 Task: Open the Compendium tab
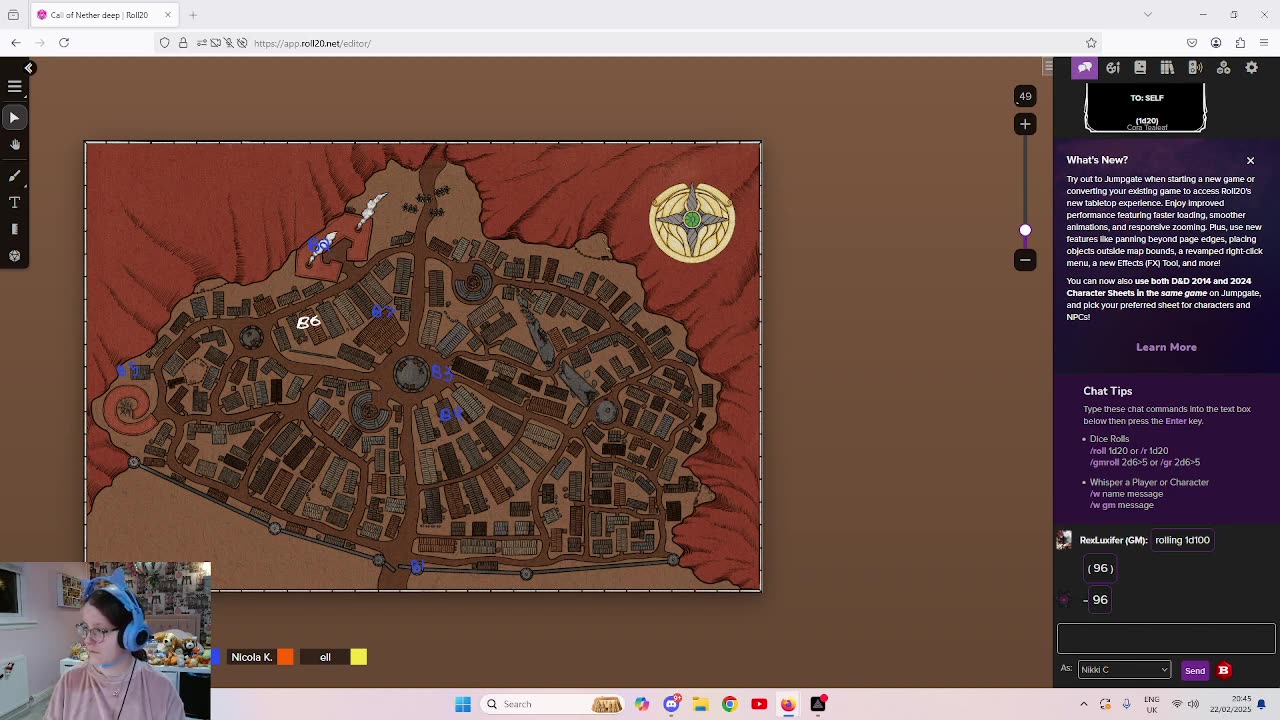tap(1167, 68)
